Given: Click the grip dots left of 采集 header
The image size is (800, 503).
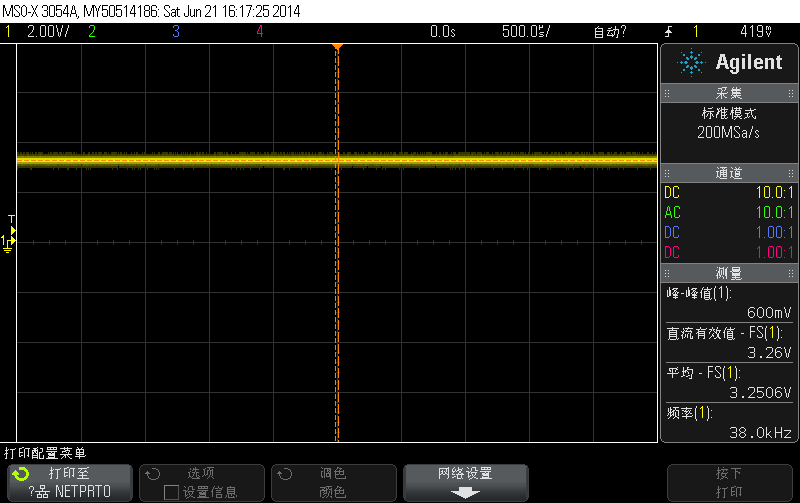Looking at the screenshot, I should click(667, 93).
